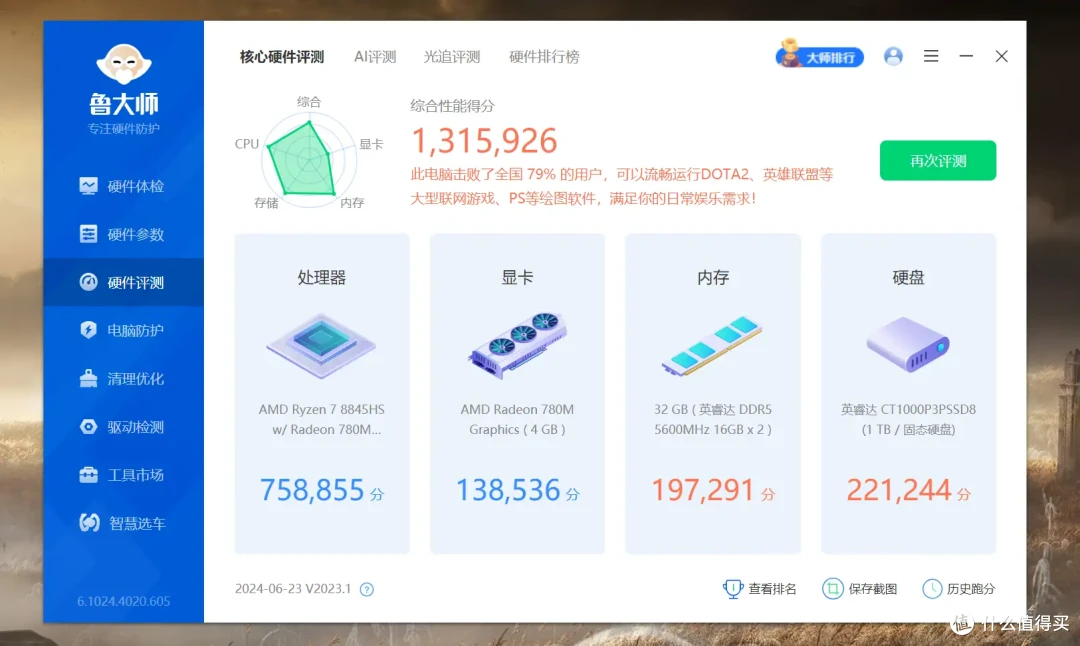Click the 再次评测 green button
The width and height of the screenshot is (1080, 646).
pos(937,160)
